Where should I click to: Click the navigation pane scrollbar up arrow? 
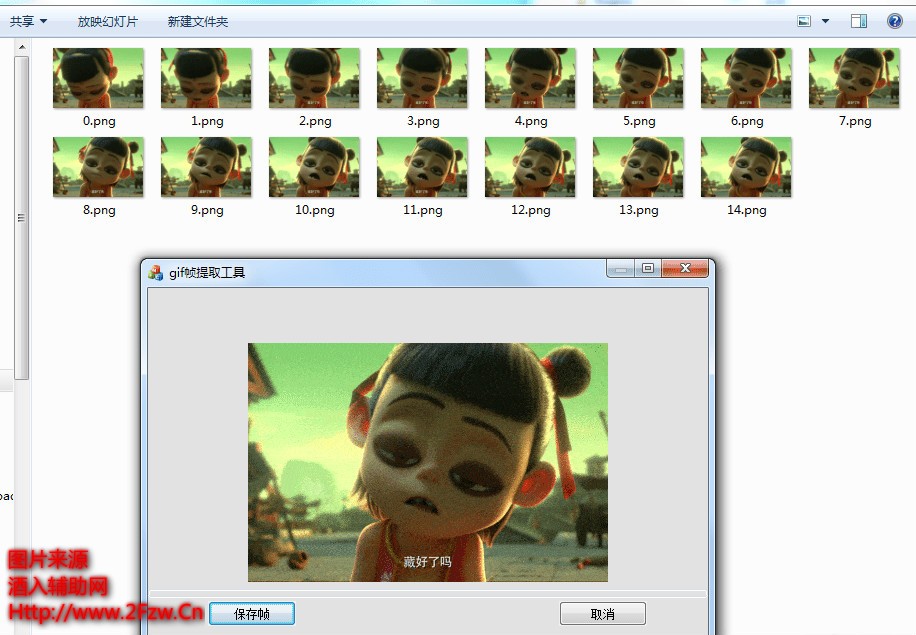[x=22, y=47]
